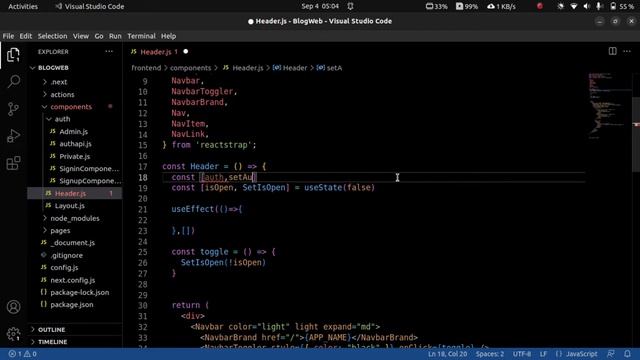640x360 pixels.
Task: Change indentation via Spaces: 2
Action: click(489, 354)
